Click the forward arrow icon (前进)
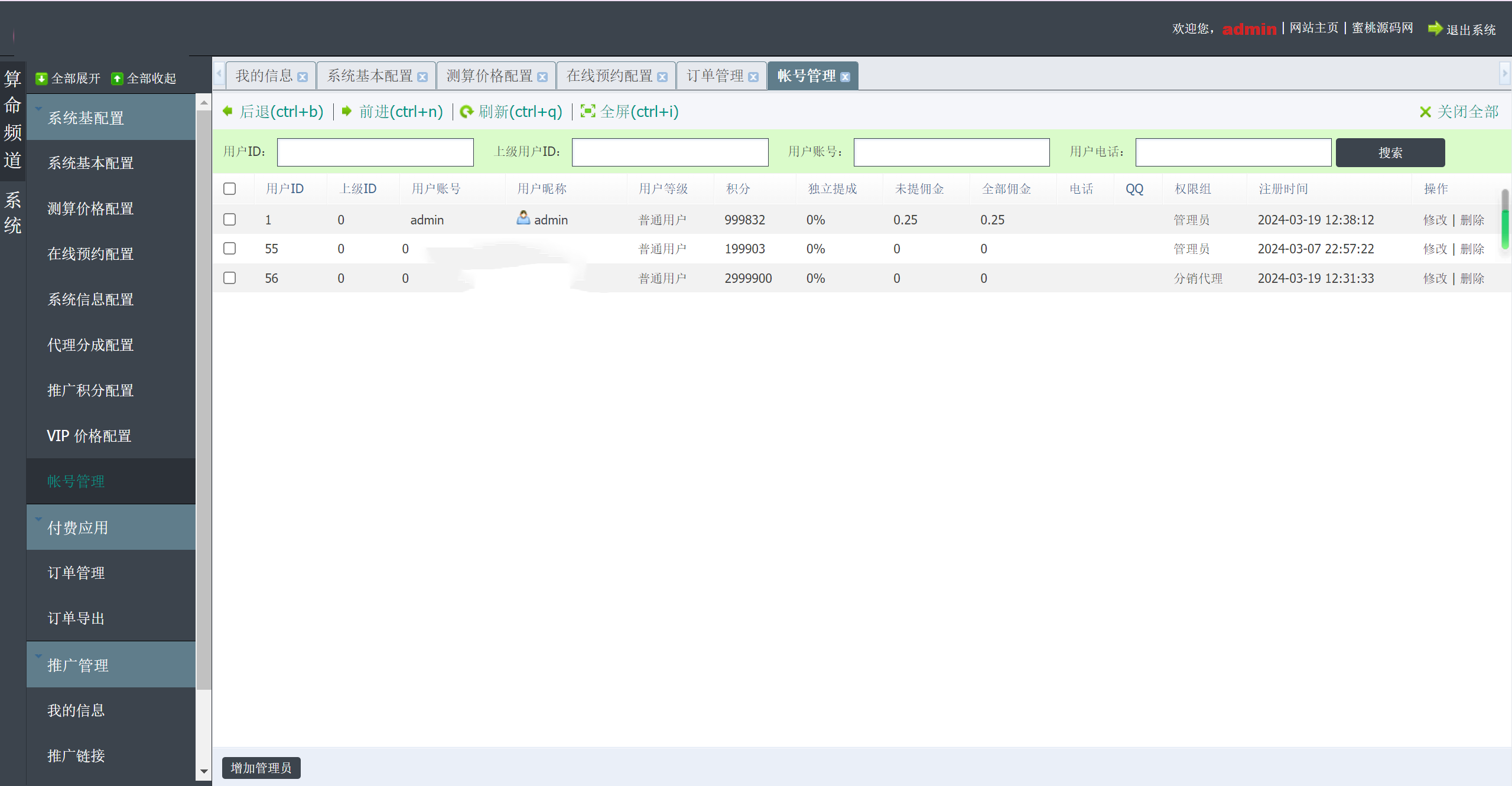1512x786 pixels. pyautogui.click(x=347, y=111)
